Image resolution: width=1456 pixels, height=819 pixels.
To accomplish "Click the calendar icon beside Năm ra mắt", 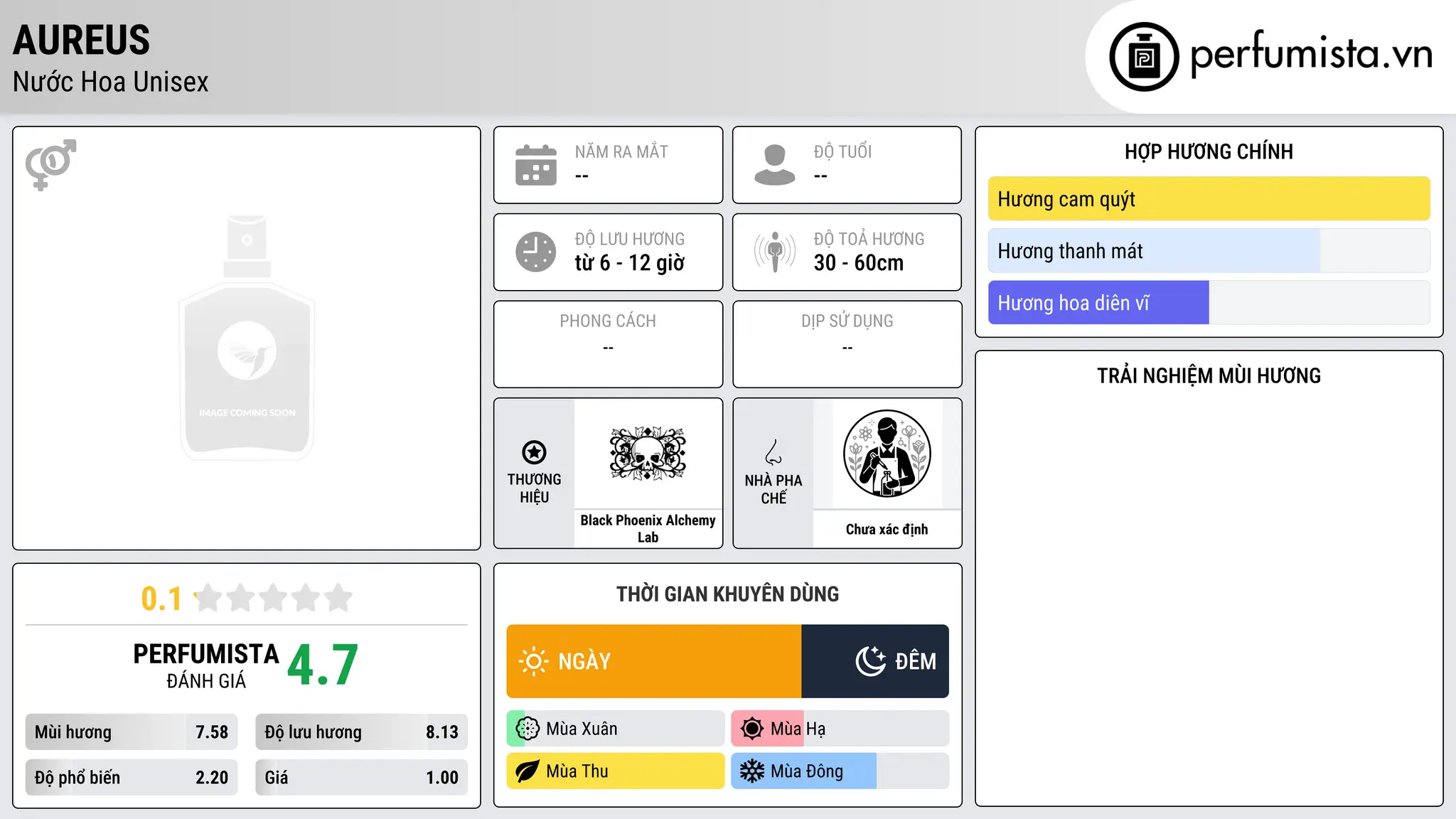I will click(x=536, y=165).
